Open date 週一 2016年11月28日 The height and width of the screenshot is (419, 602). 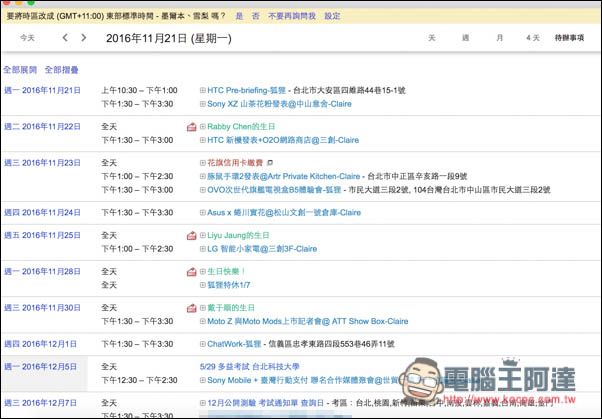42,272
